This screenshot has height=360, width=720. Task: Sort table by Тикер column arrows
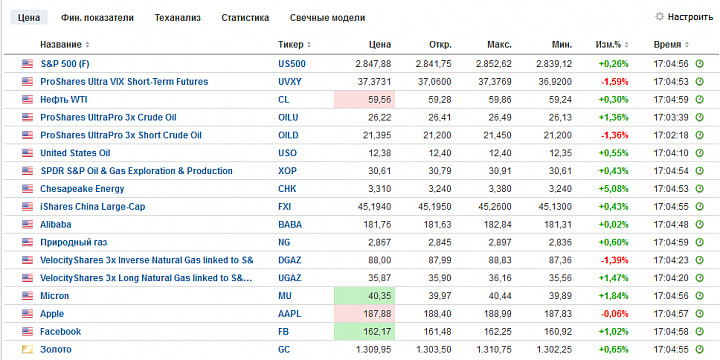point(309,45)
